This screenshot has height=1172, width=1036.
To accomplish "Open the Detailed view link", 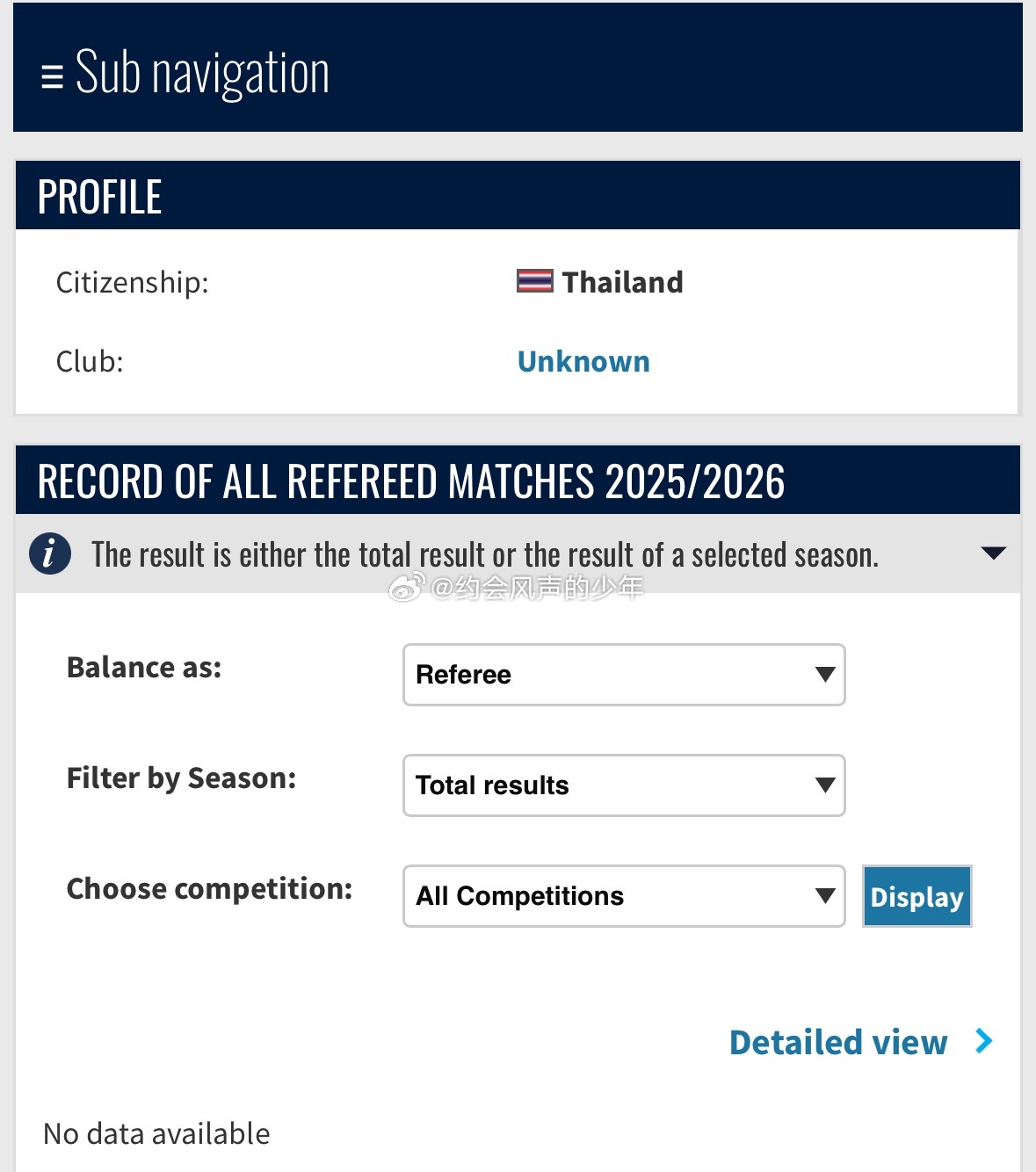I will [838, 1042].
